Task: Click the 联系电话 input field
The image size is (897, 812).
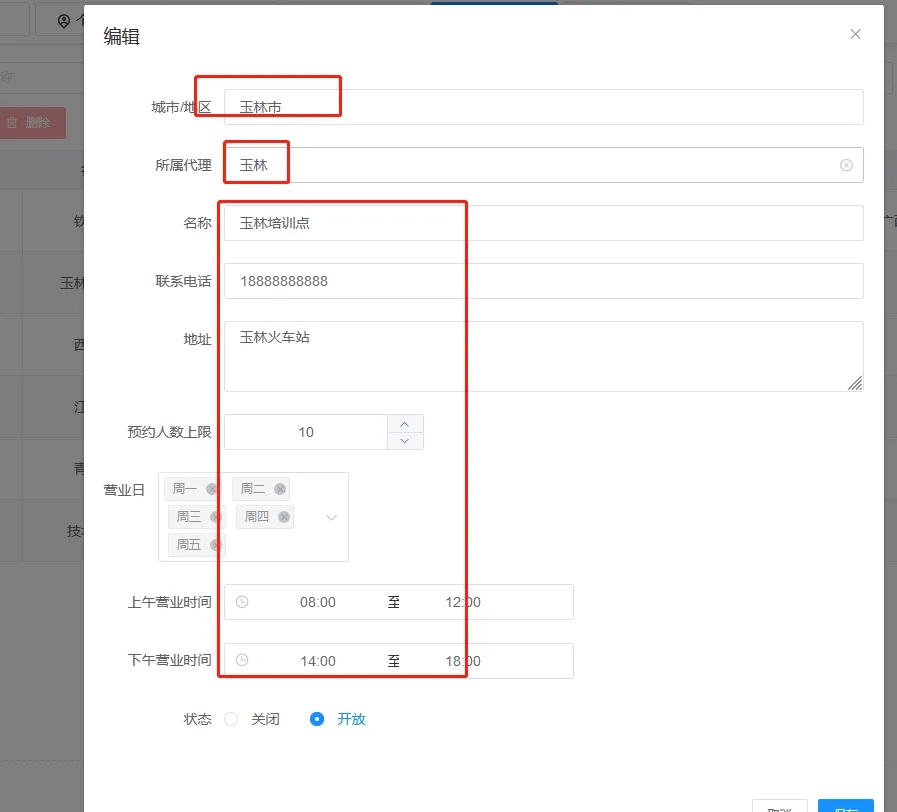Action: coord(543,281)
